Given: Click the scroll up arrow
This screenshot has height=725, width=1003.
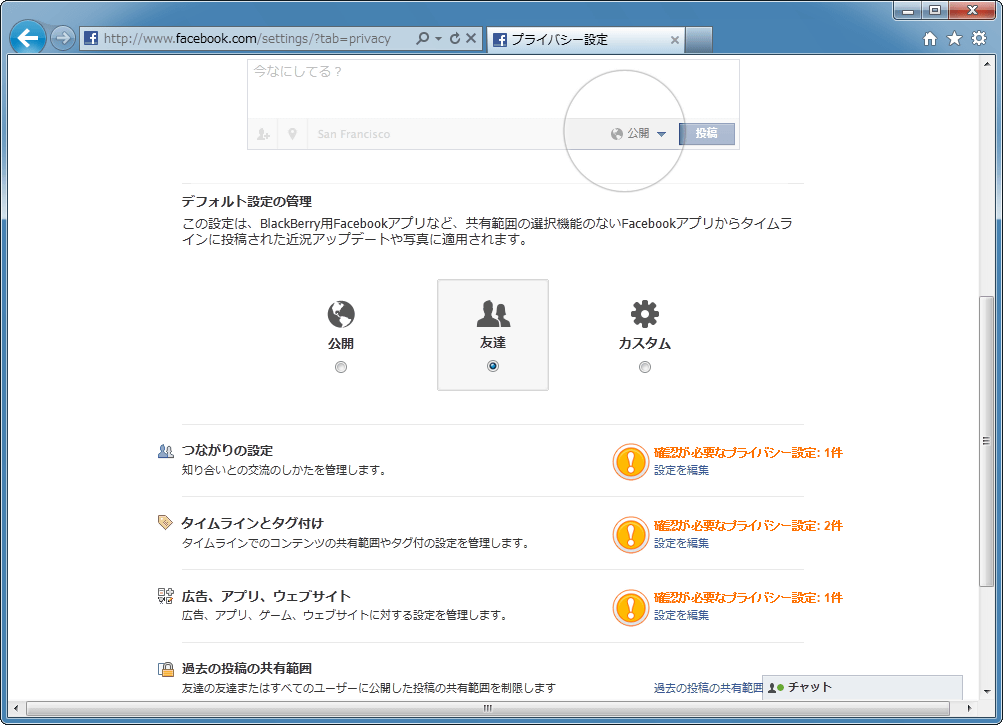Looking at the screenshot, I should 986,64.
